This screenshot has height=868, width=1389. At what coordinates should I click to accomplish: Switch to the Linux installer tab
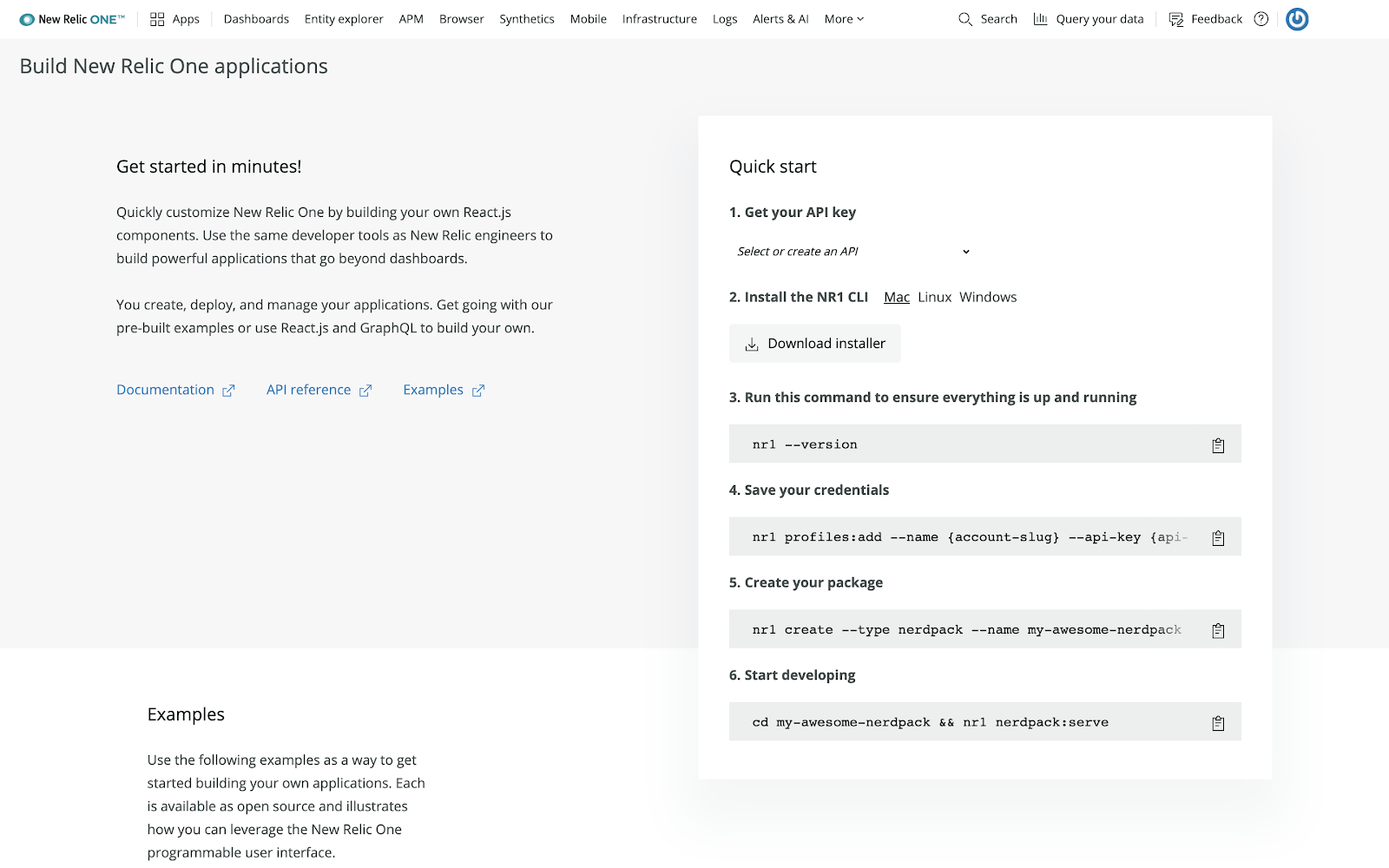[934, 297]
